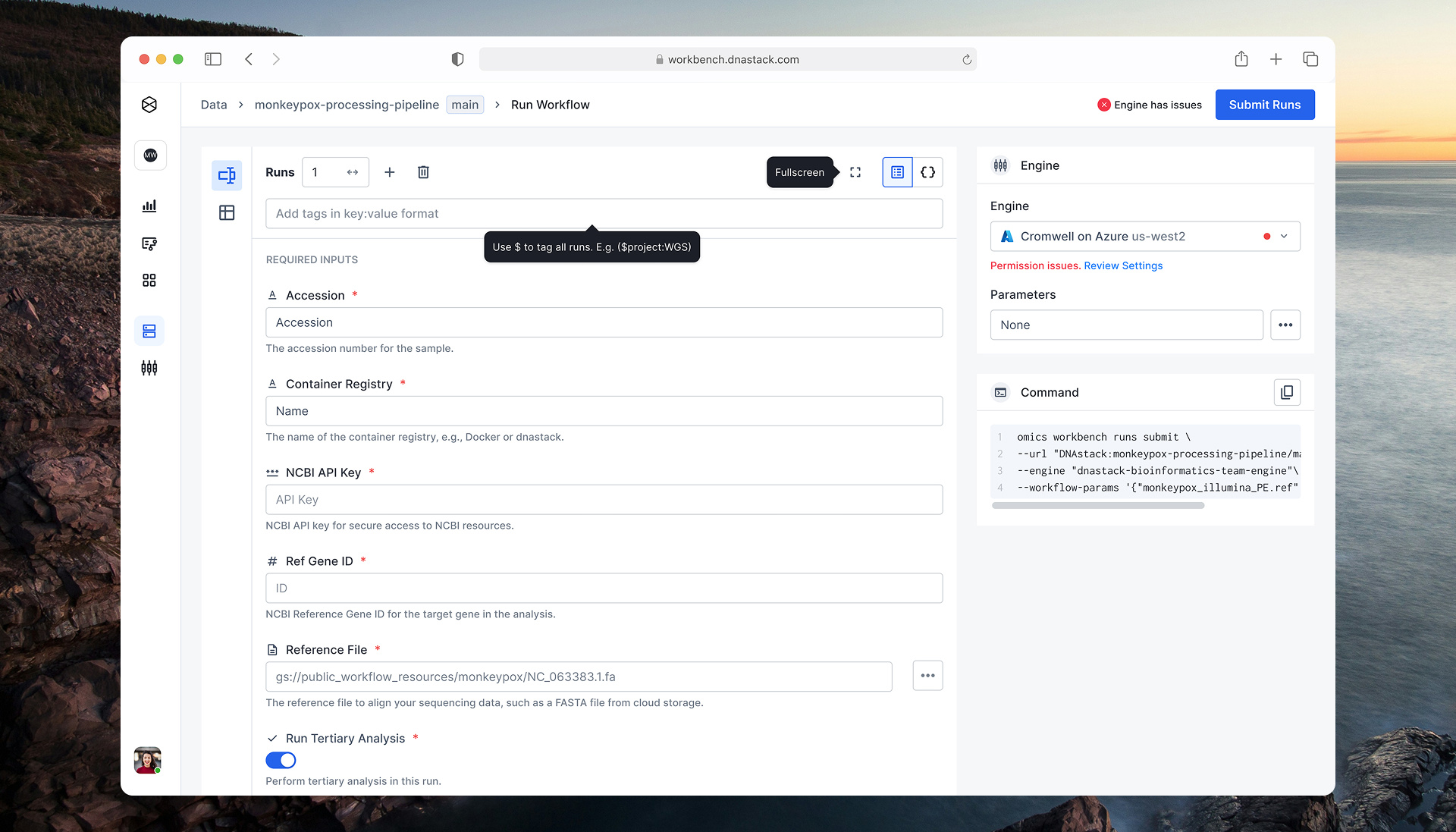
Task: Select the main branch badge in breadcrumb
Action: [x=464, y=105]
